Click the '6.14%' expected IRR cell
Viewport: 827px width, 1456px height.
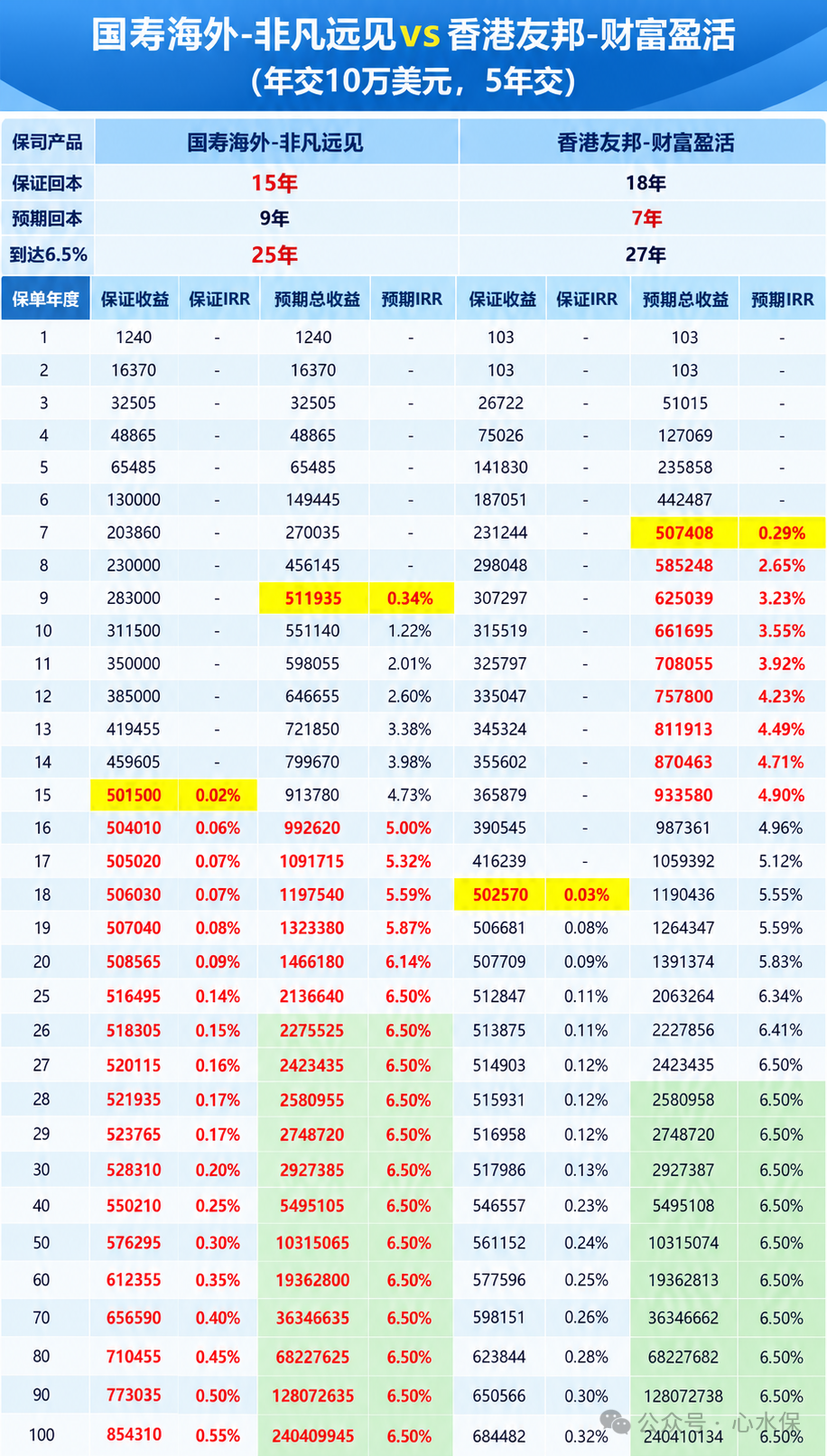408,962
